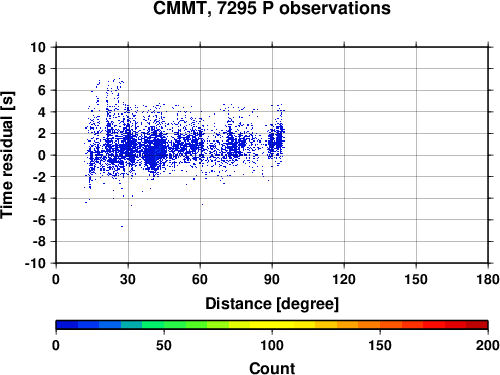Click y-axis tick label '4'
The image size is (500, 375).
(42, 112)
